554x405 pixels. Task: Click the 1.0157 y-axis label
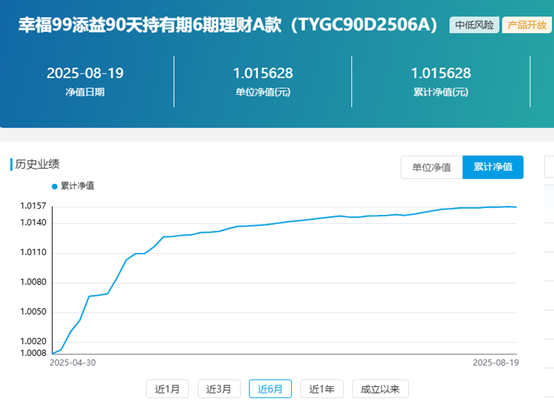point(33,206)
